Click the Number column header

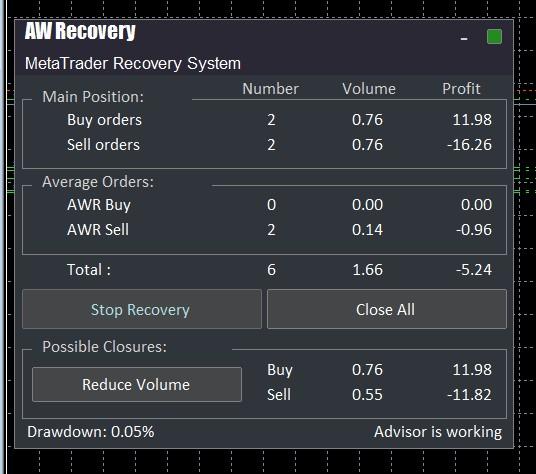270,89
